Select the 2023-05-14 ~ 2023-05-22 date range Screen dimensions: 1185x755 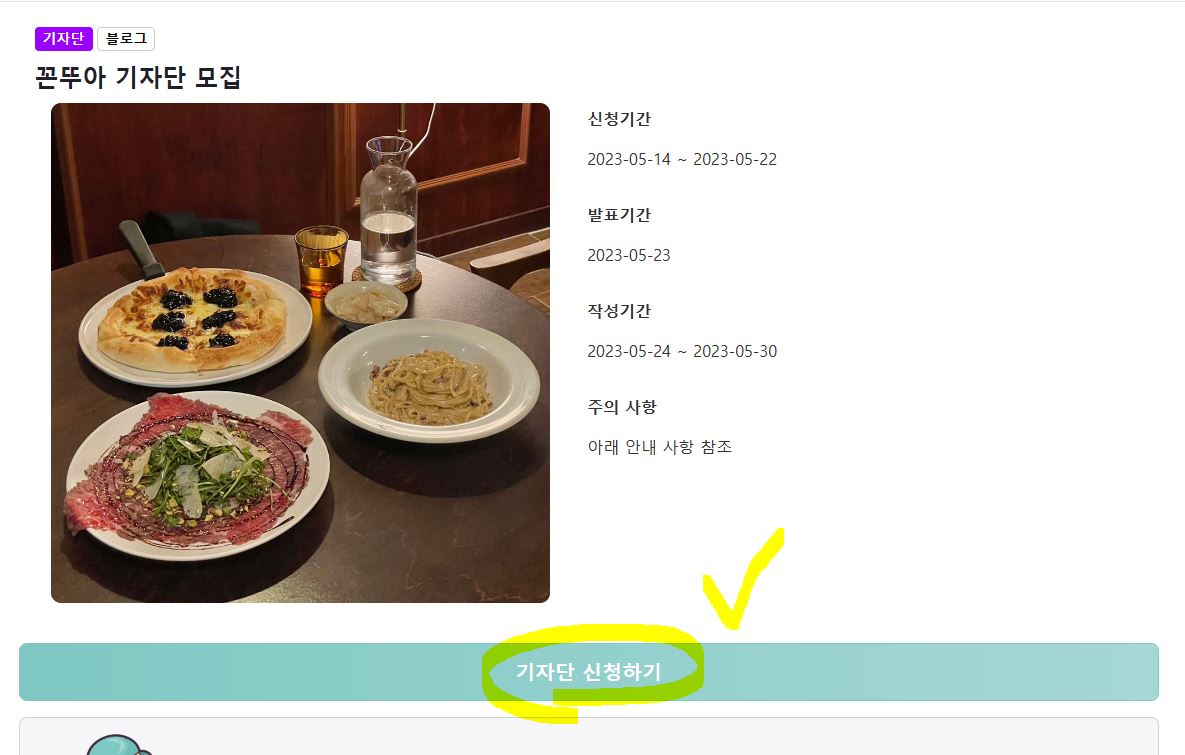tap(682, 159)
